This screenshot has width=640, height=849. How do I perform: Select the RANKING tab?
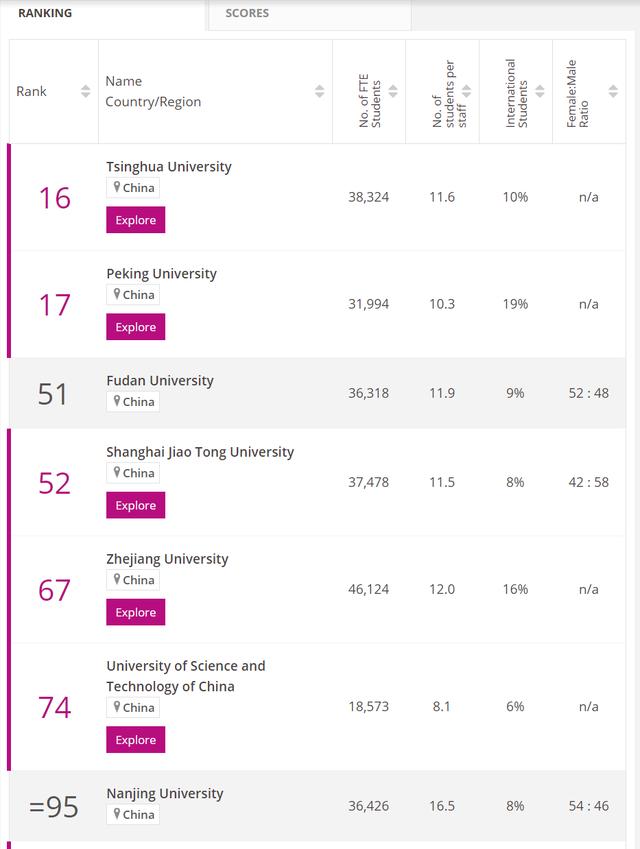45,13
